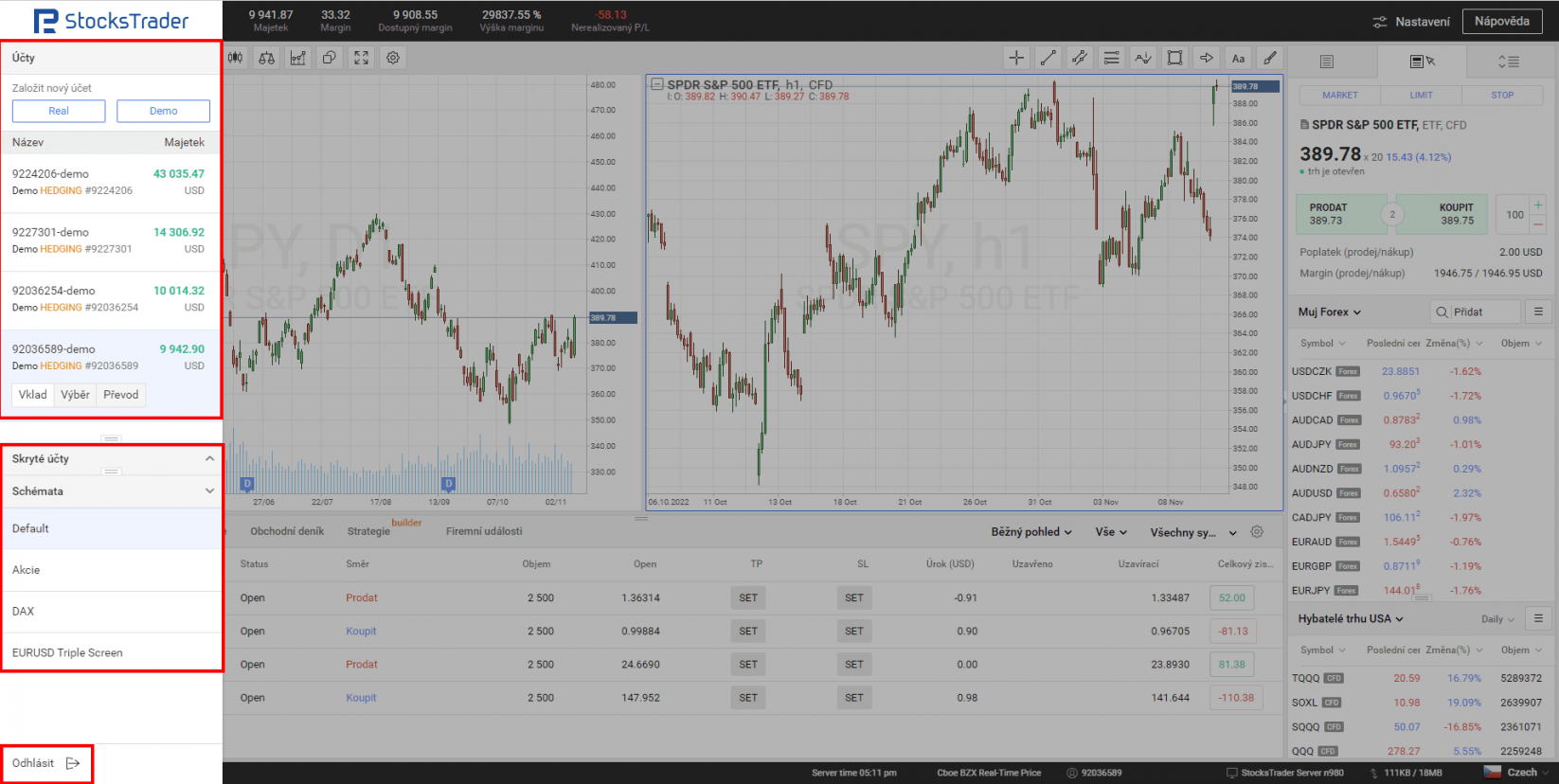Viewport: 1559px width, 784px height.
Task: Open the chart indicators icon
Action: pyautogui.click(x=298, y=58)
